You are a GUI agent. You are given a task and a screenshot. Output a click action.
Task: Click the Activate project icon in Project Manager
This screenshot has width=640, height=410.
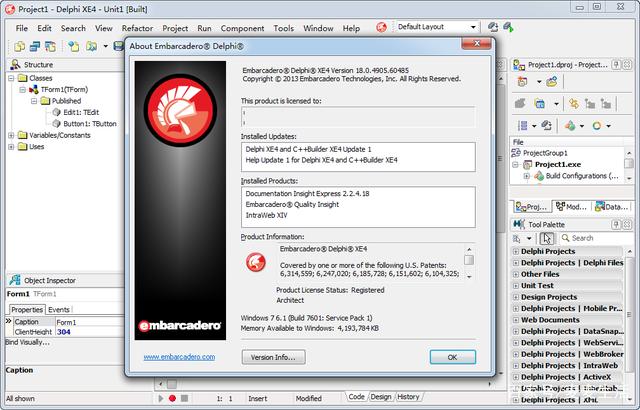(x=522, y=82)
